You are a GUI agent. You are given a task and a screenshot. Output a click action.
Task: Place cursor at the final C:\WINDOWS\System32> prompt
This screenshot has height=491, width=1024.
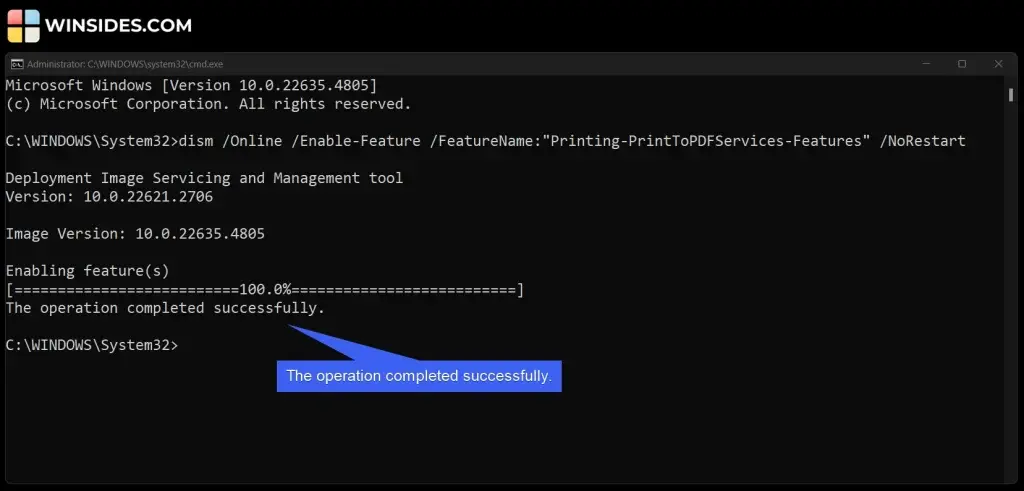[x=91, y=345]
